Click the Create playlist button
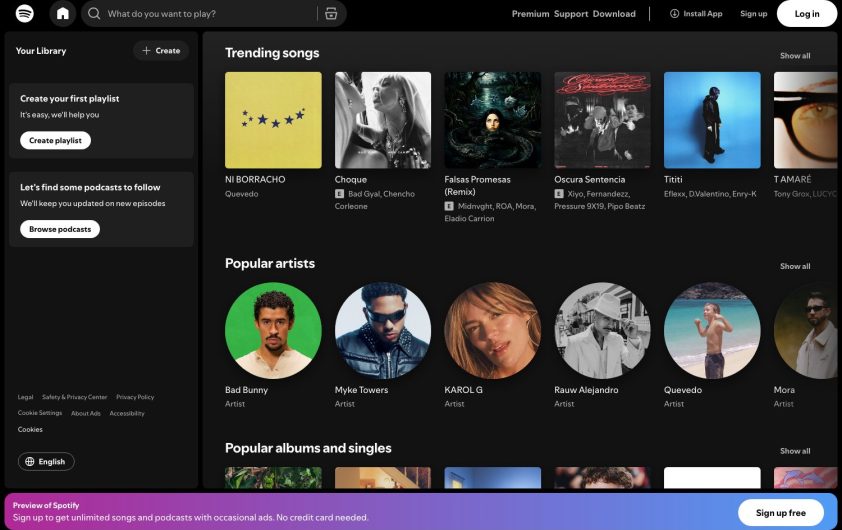 55,141
